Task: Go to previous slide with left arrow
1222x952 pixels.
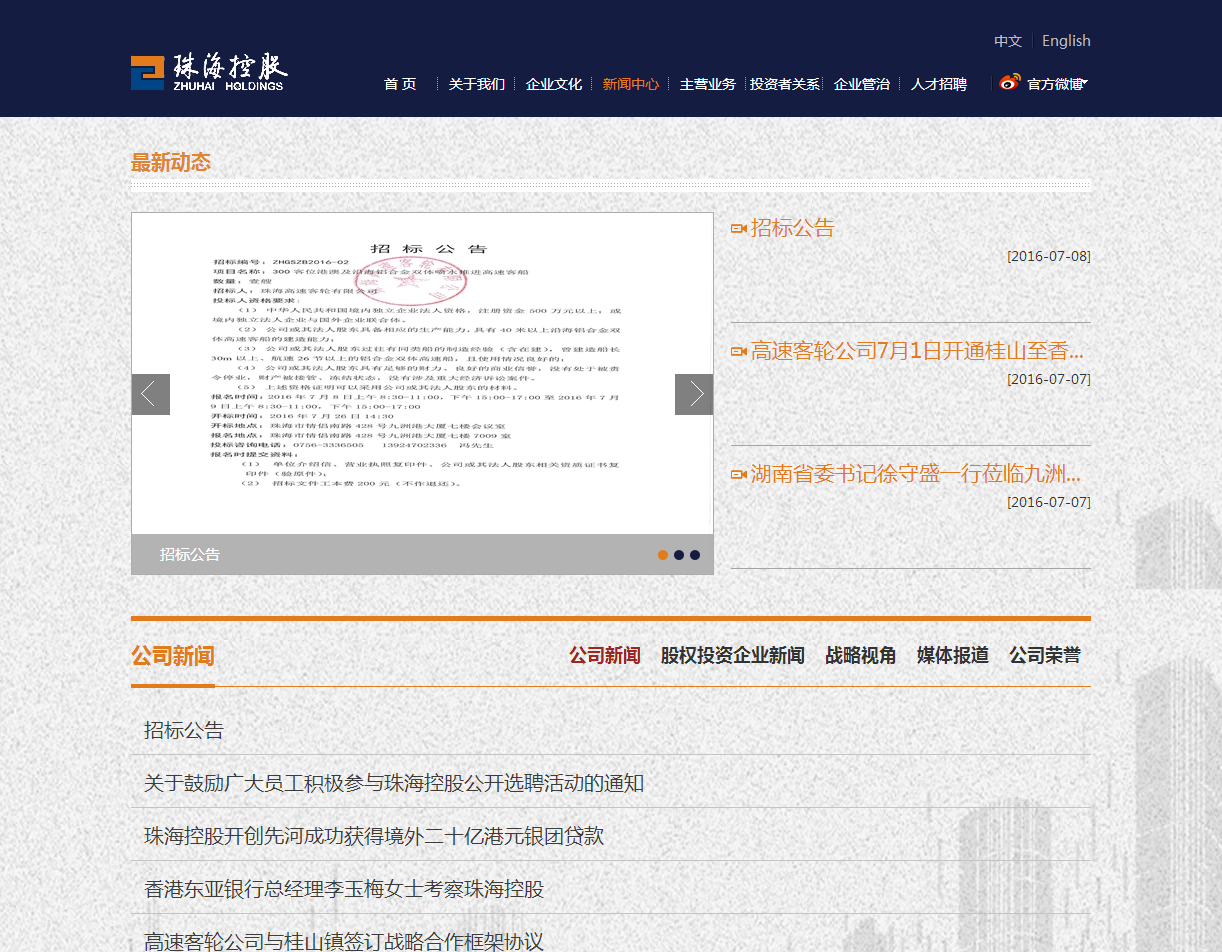Action: pos(151,394)
